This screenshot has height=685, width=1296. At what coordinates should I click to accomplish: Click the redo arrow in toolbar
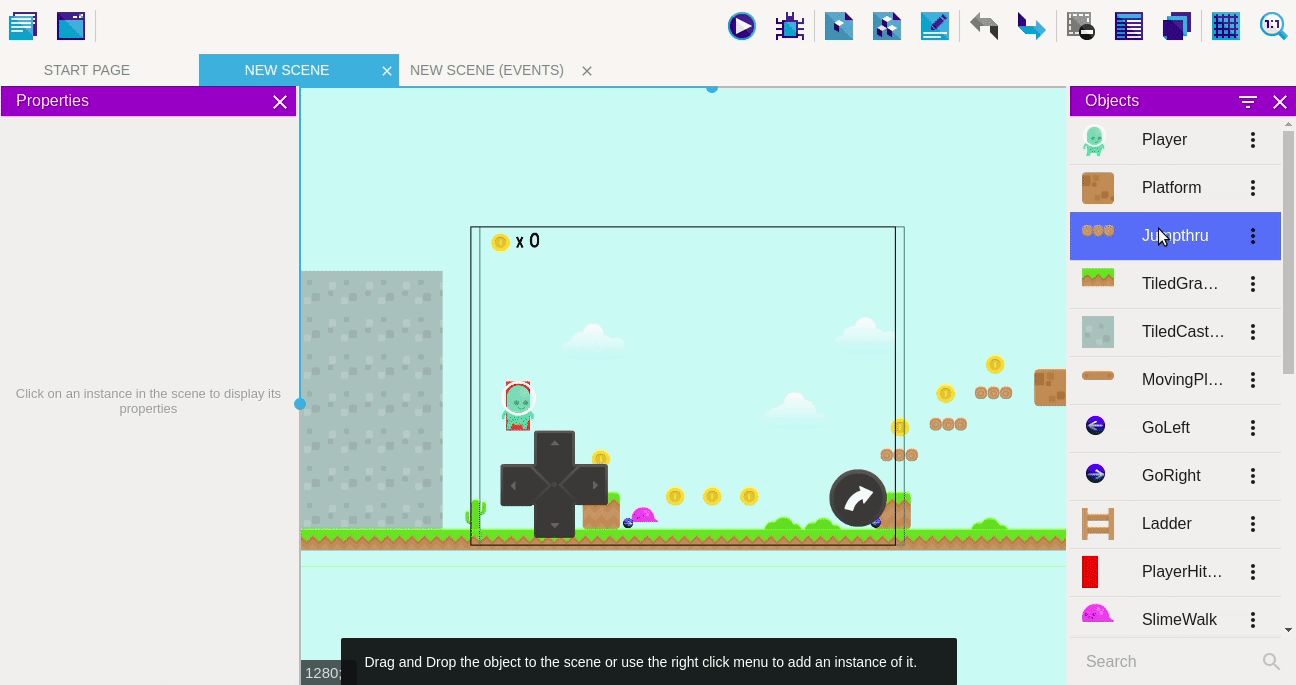coord(1031,26)
